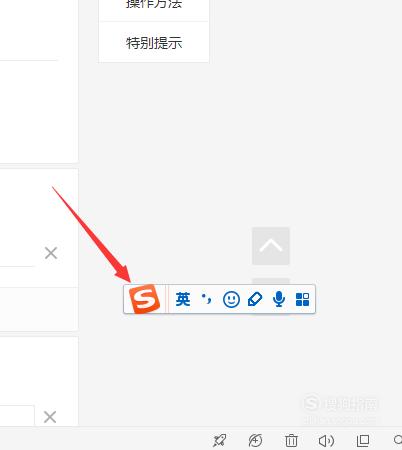Click the trash bin icon in the status bar
Screen dimensions: 402x450
click(x=291, y=440)
